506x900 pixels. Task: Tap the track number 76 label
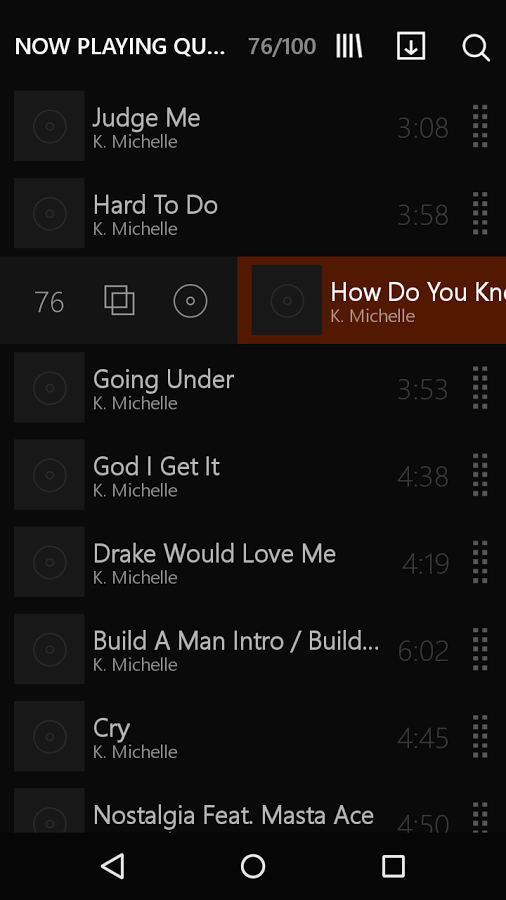point(49,302)
